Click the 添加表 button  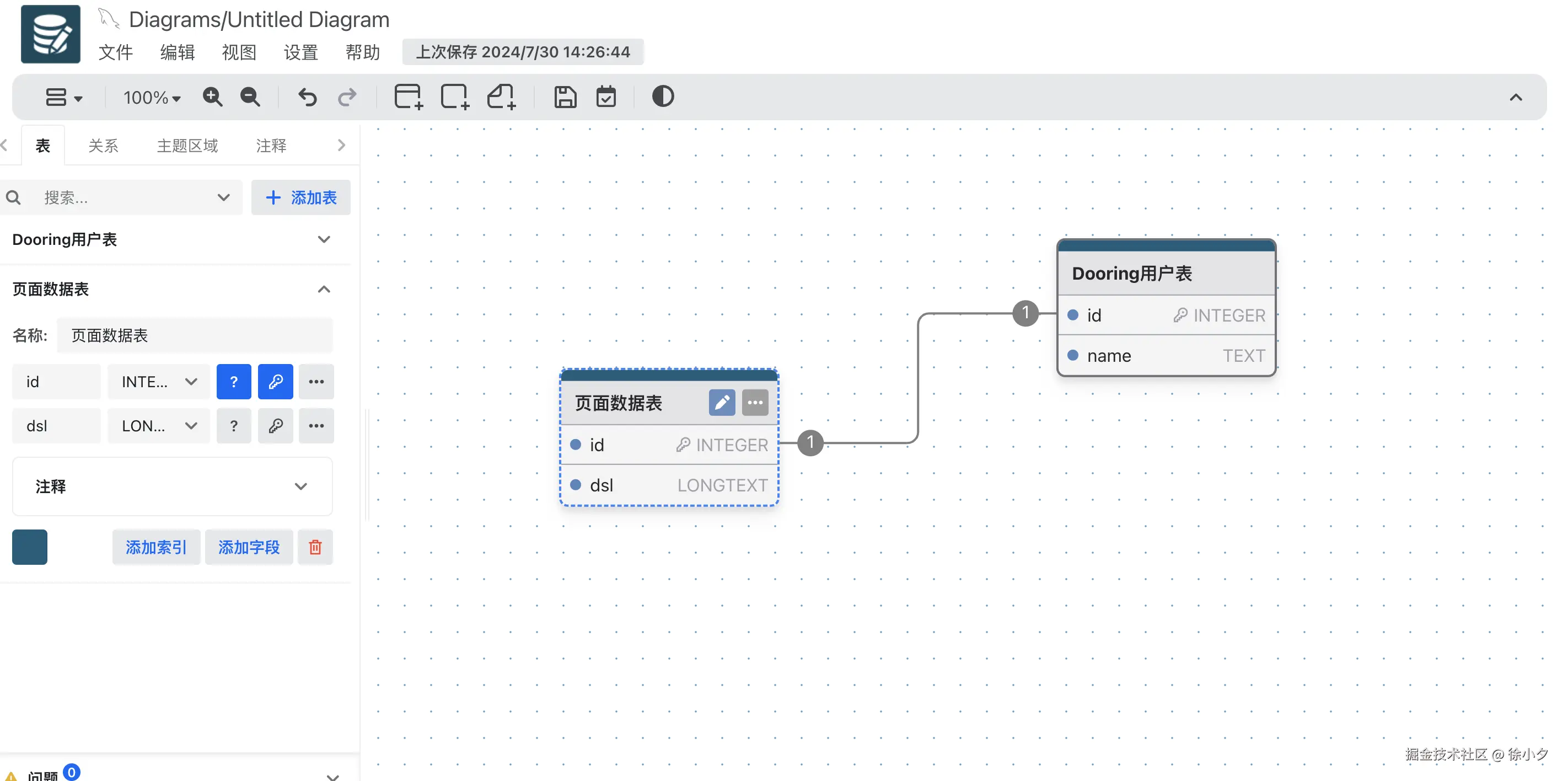coord(301,197)
